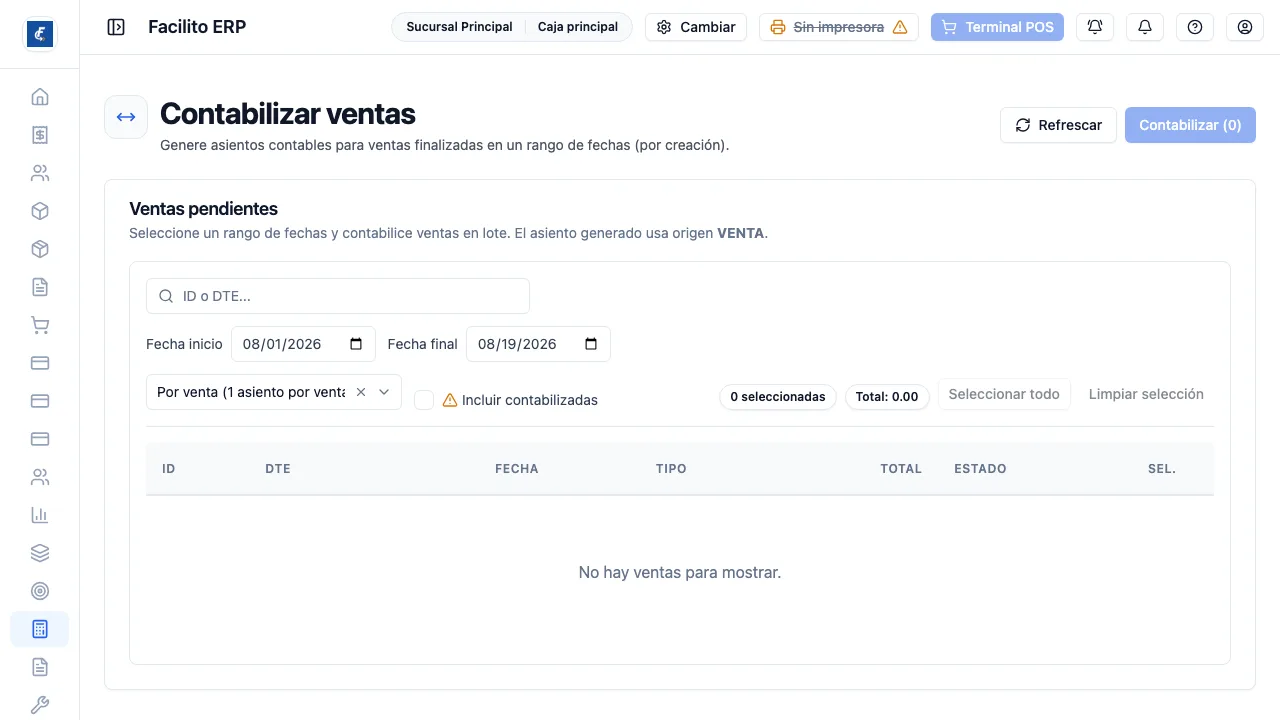Image resolution: width=1280 pixels, height=720 pixels.
Task: Open the Por venta grouping dropdown
Action: click(x=274, y=392)
